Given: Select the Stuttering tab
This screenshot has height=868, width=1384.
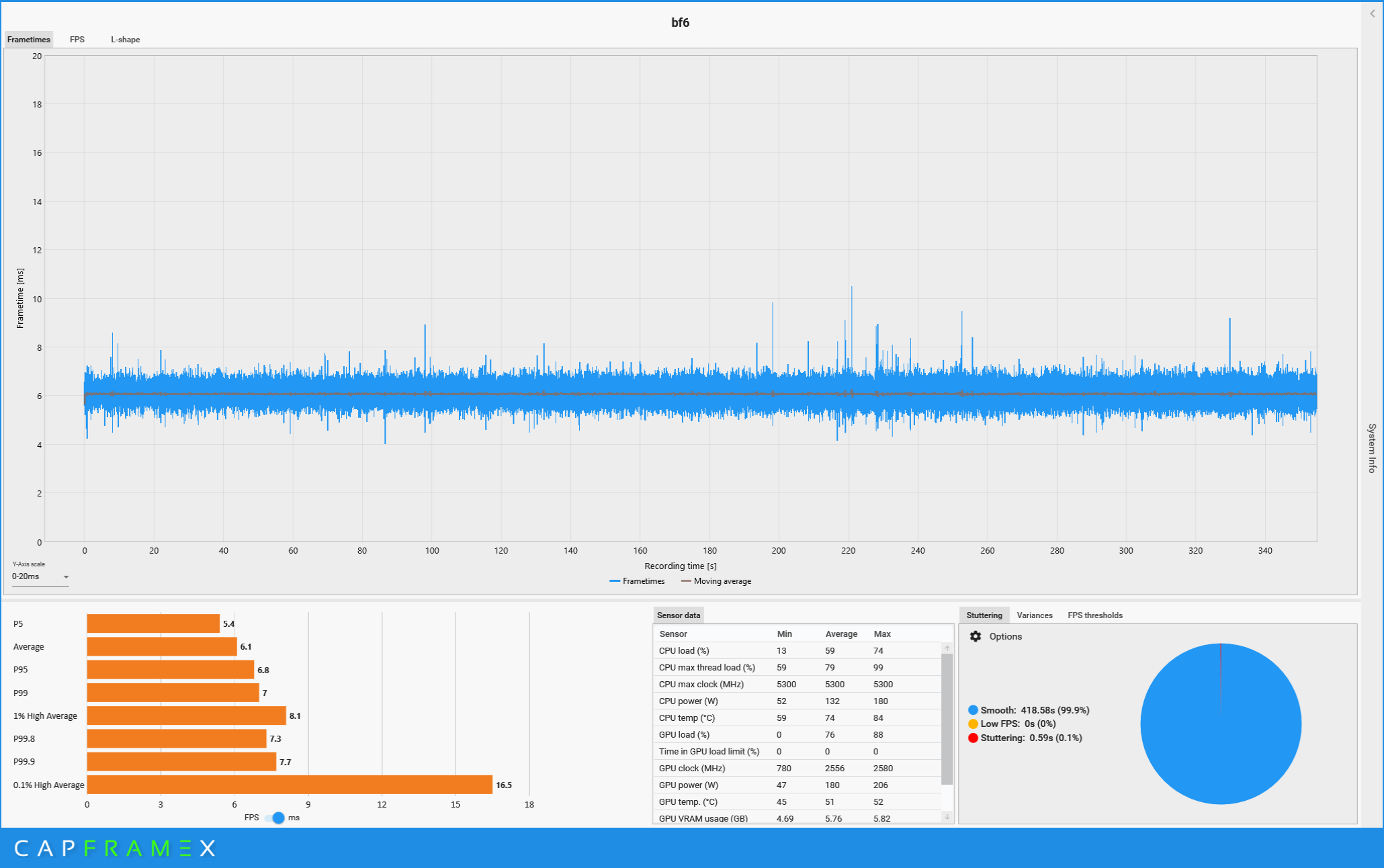Looking at the screenshot, I should point(984,615).
